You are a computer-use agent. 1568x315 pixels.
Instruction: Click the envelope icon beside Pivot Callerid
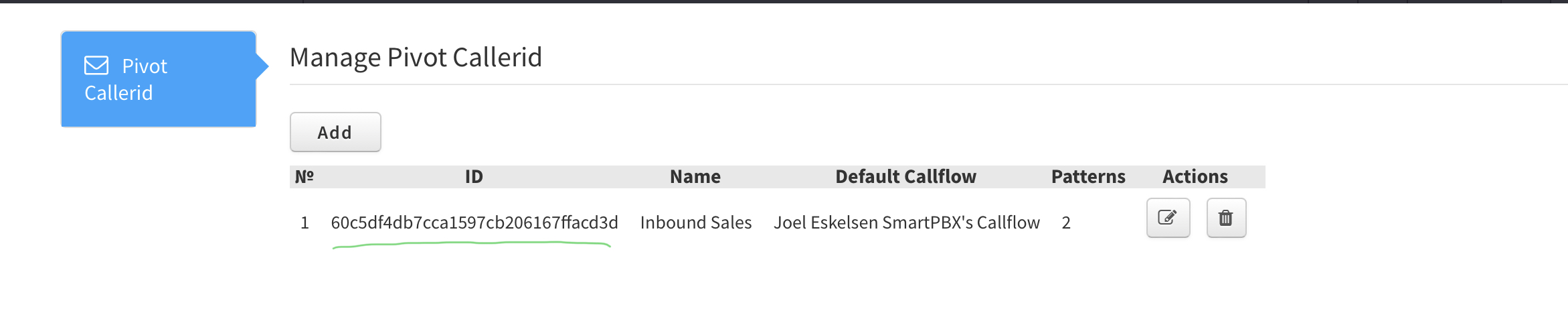[96, 66]
